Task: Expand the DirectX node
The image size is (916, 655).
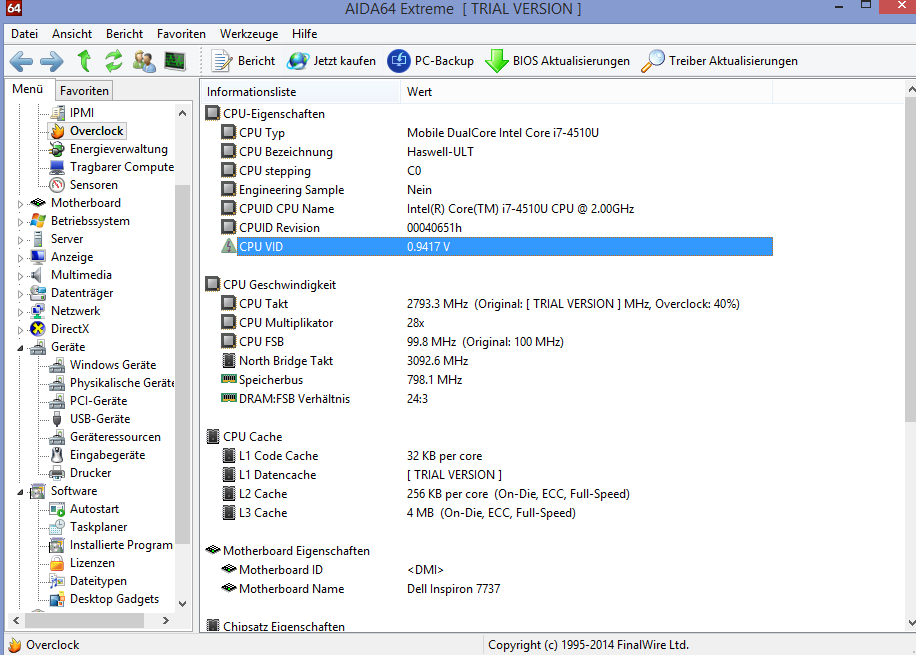Action: point(20,330)
